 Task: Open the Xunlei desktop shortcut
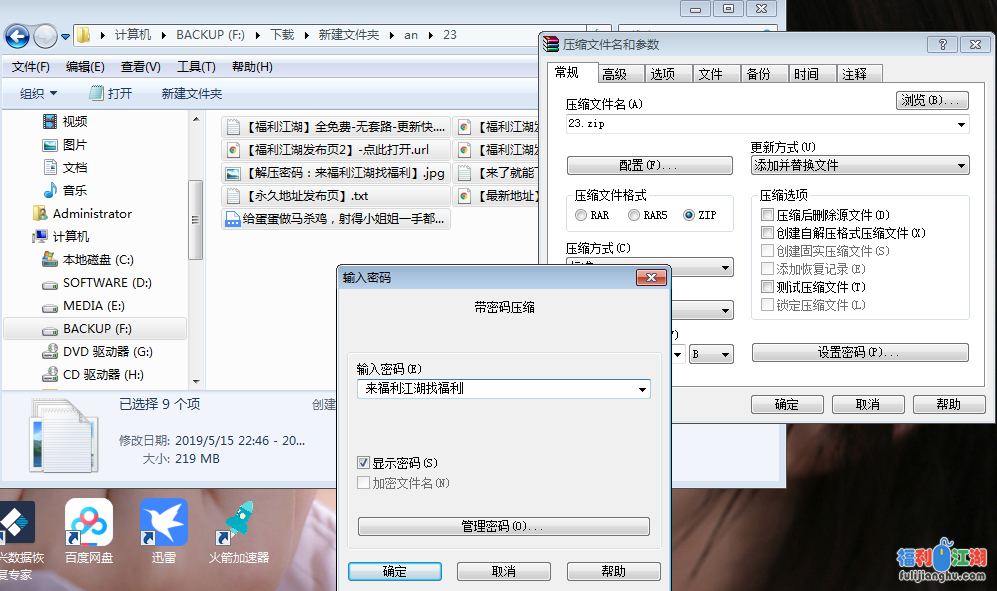[x=163, y=525]
